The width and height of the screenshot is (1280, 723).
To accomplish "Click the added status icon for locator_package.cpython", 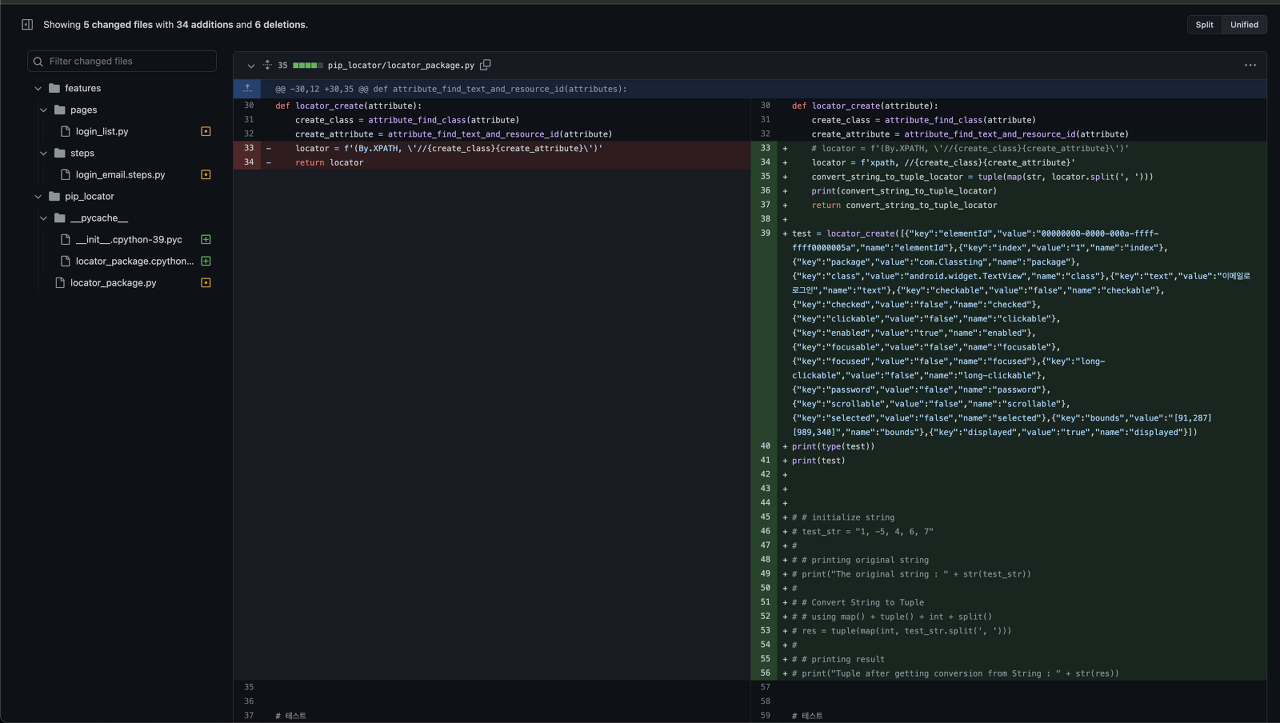I will coord(206,261).
